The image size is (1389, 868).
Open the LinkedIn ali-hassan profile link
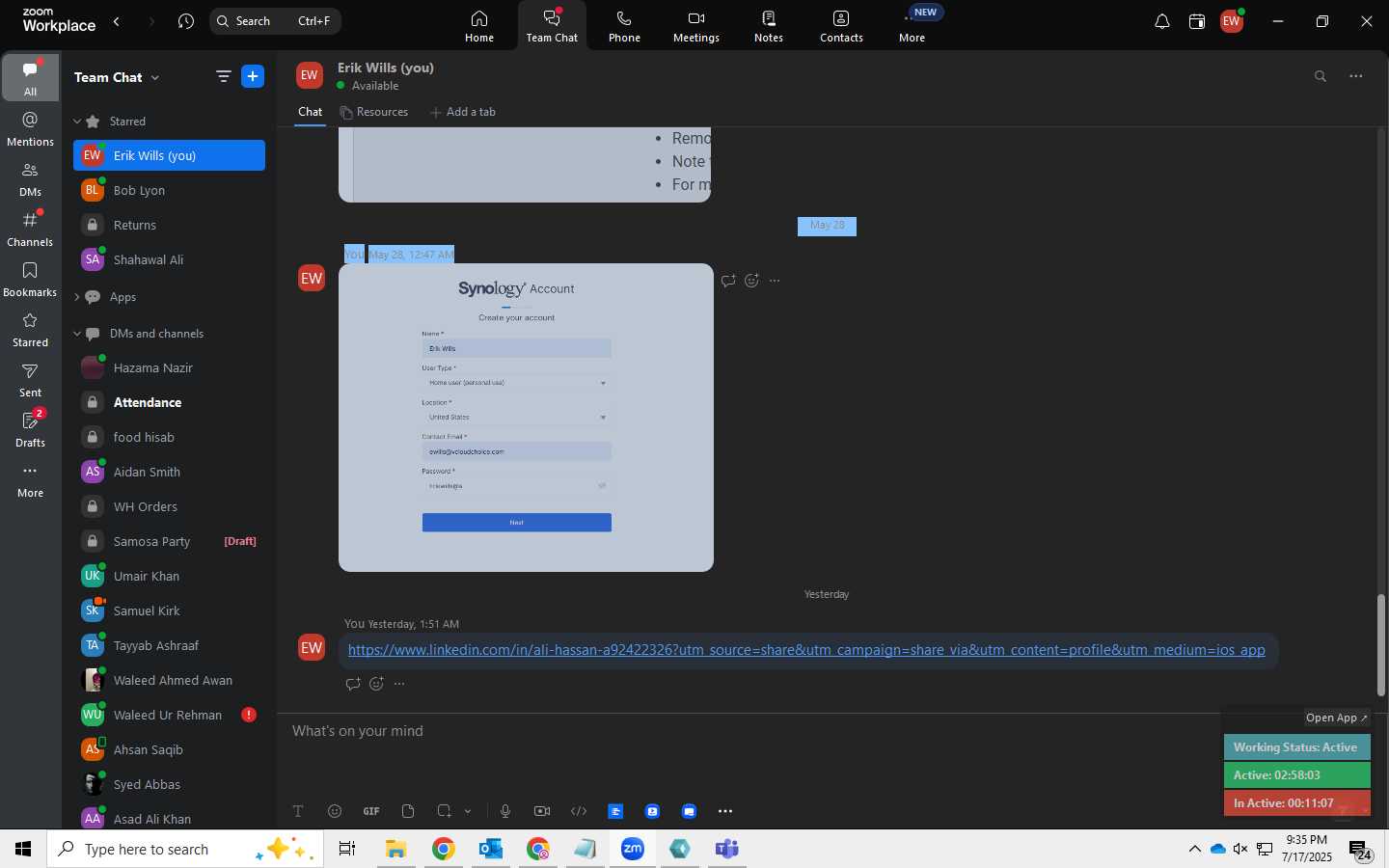point(806,650)
